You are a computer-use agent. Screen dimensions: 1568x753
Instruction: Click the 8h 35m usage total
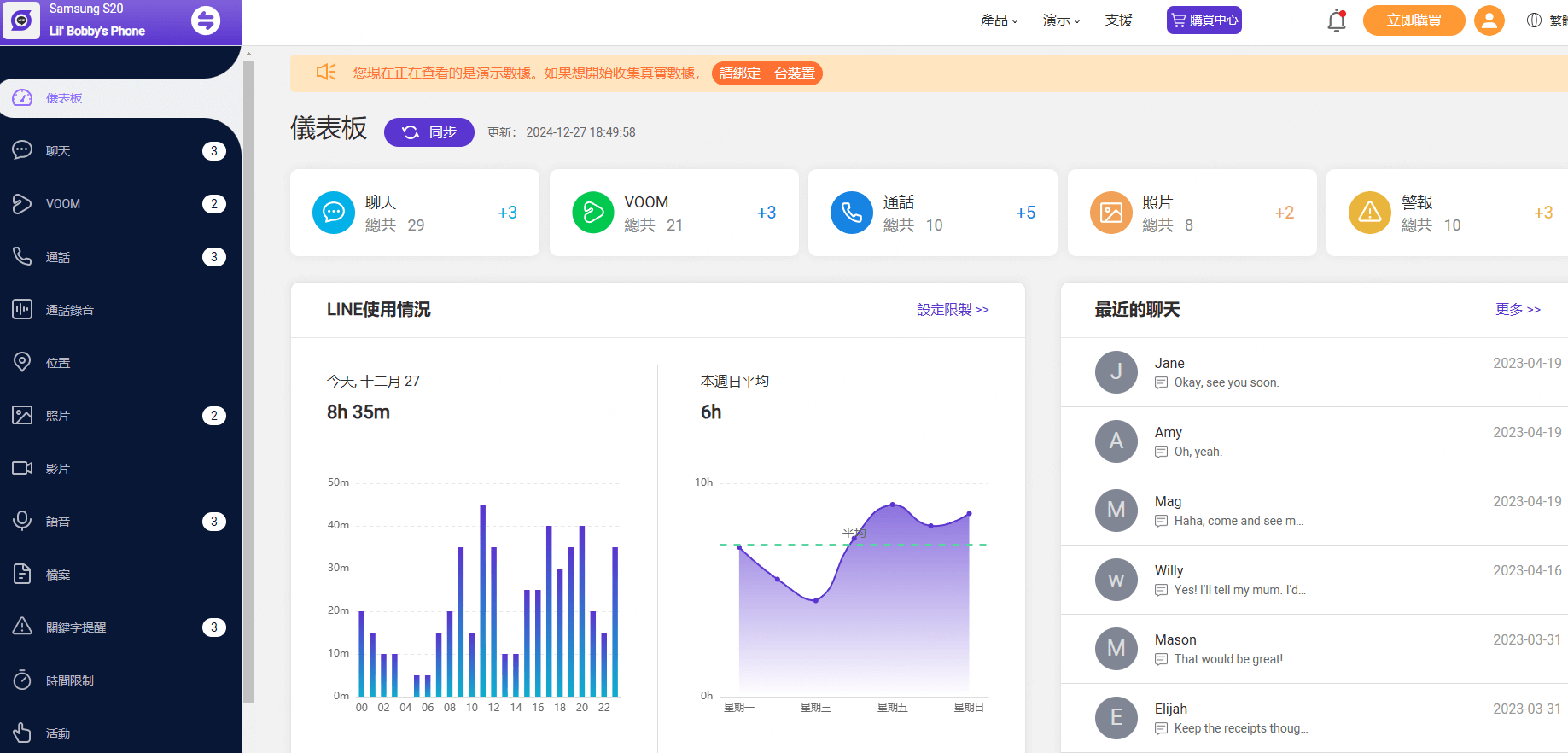point(358,412)
